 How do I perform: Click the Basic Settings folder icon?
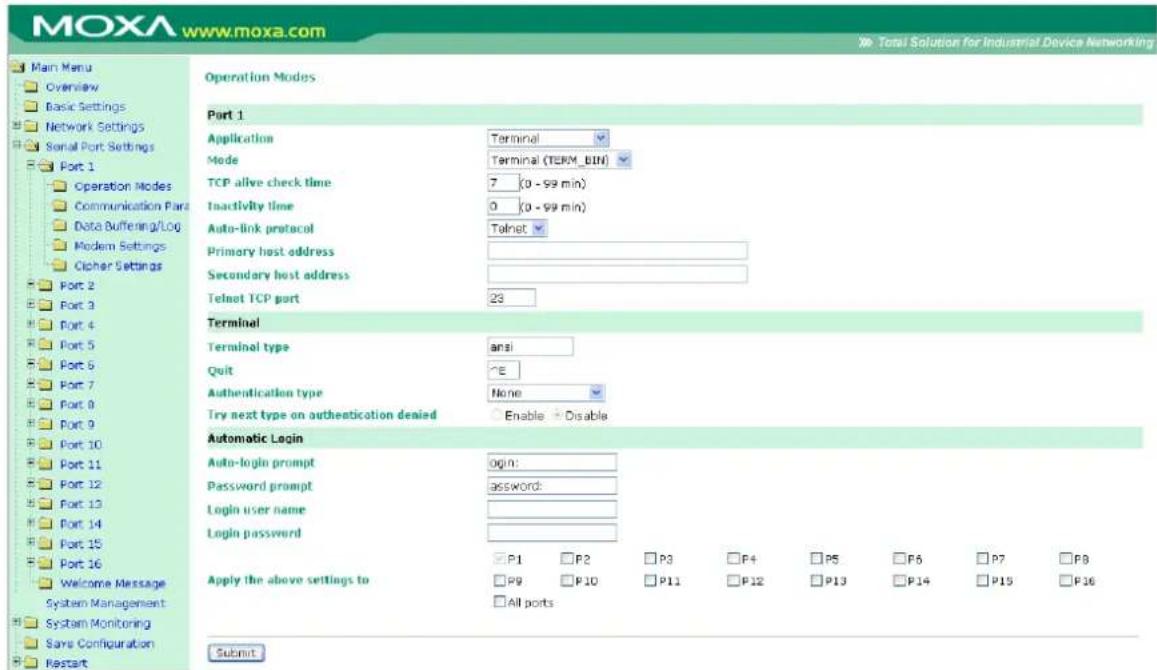[31, 107]
